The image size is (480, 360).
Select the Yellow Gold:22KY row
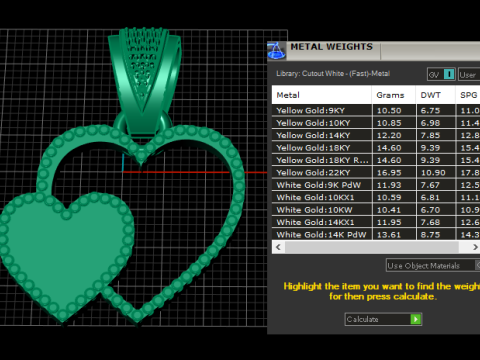376,172
